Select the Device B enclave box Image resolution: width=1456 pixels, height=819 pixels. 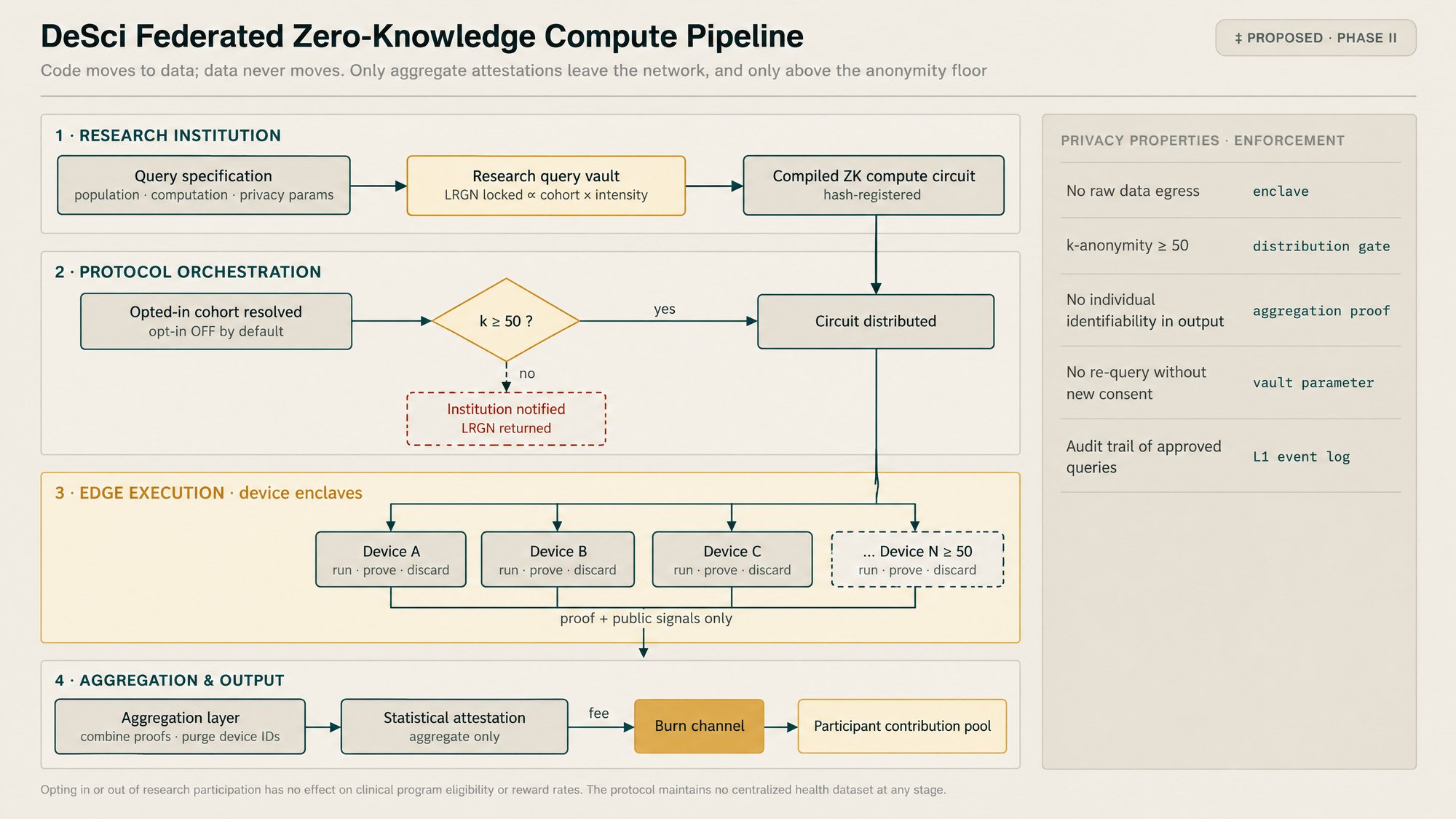(558, 559)
